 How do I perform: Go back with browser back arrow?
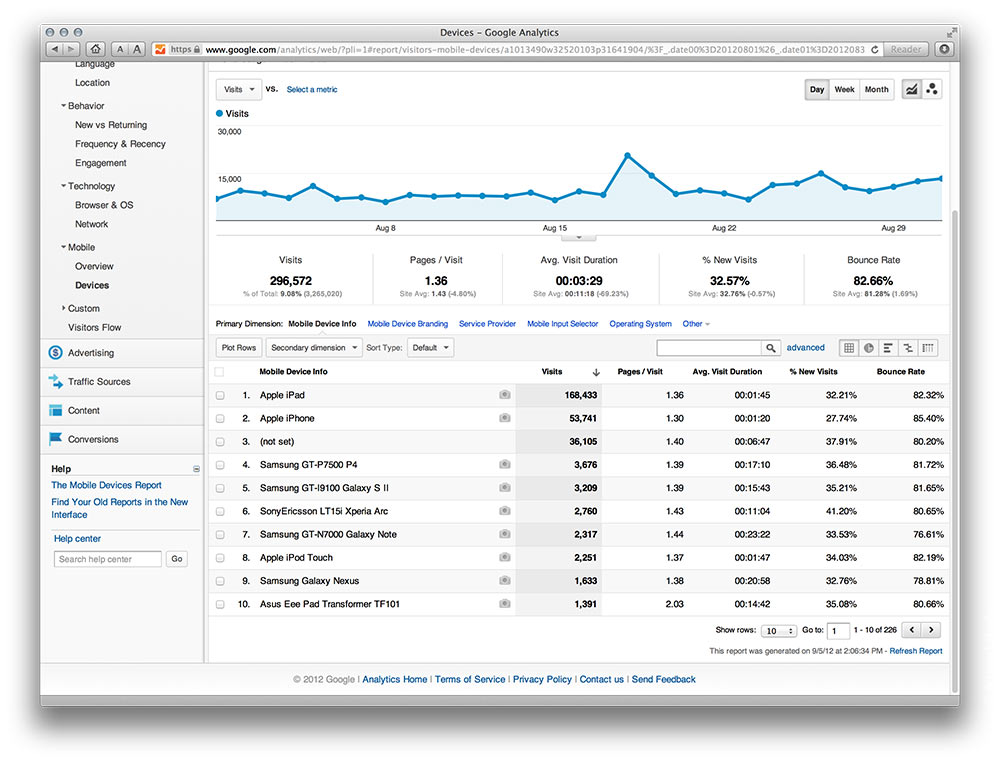pos(55,49)
